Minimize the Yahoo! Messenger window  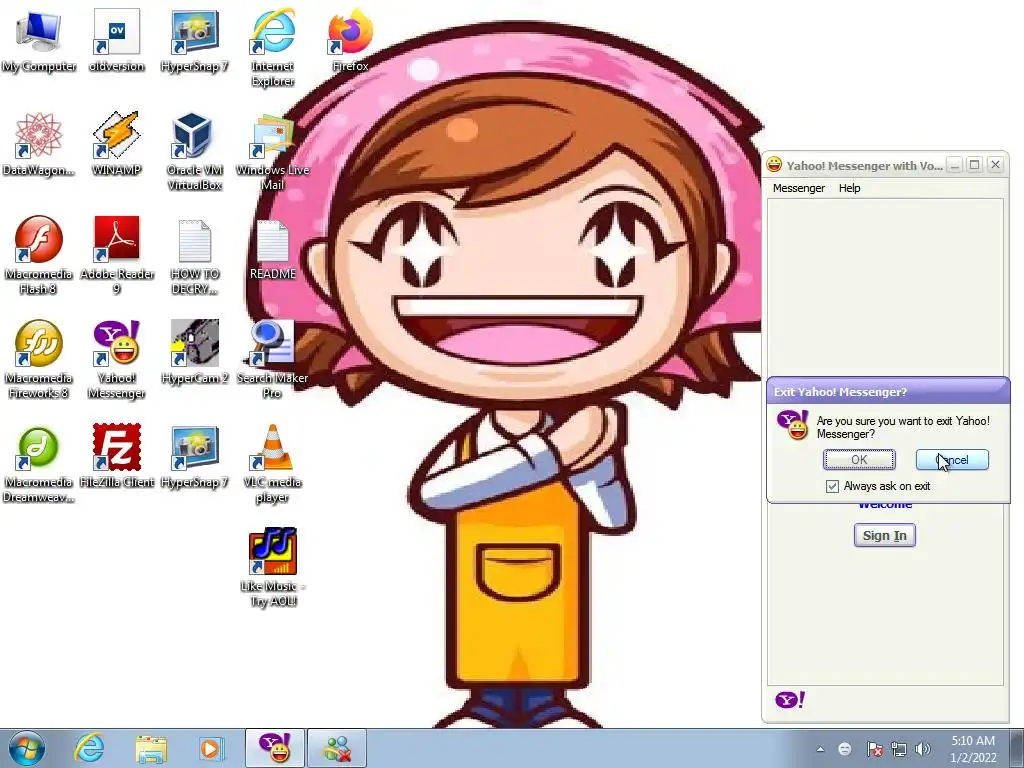955,165
